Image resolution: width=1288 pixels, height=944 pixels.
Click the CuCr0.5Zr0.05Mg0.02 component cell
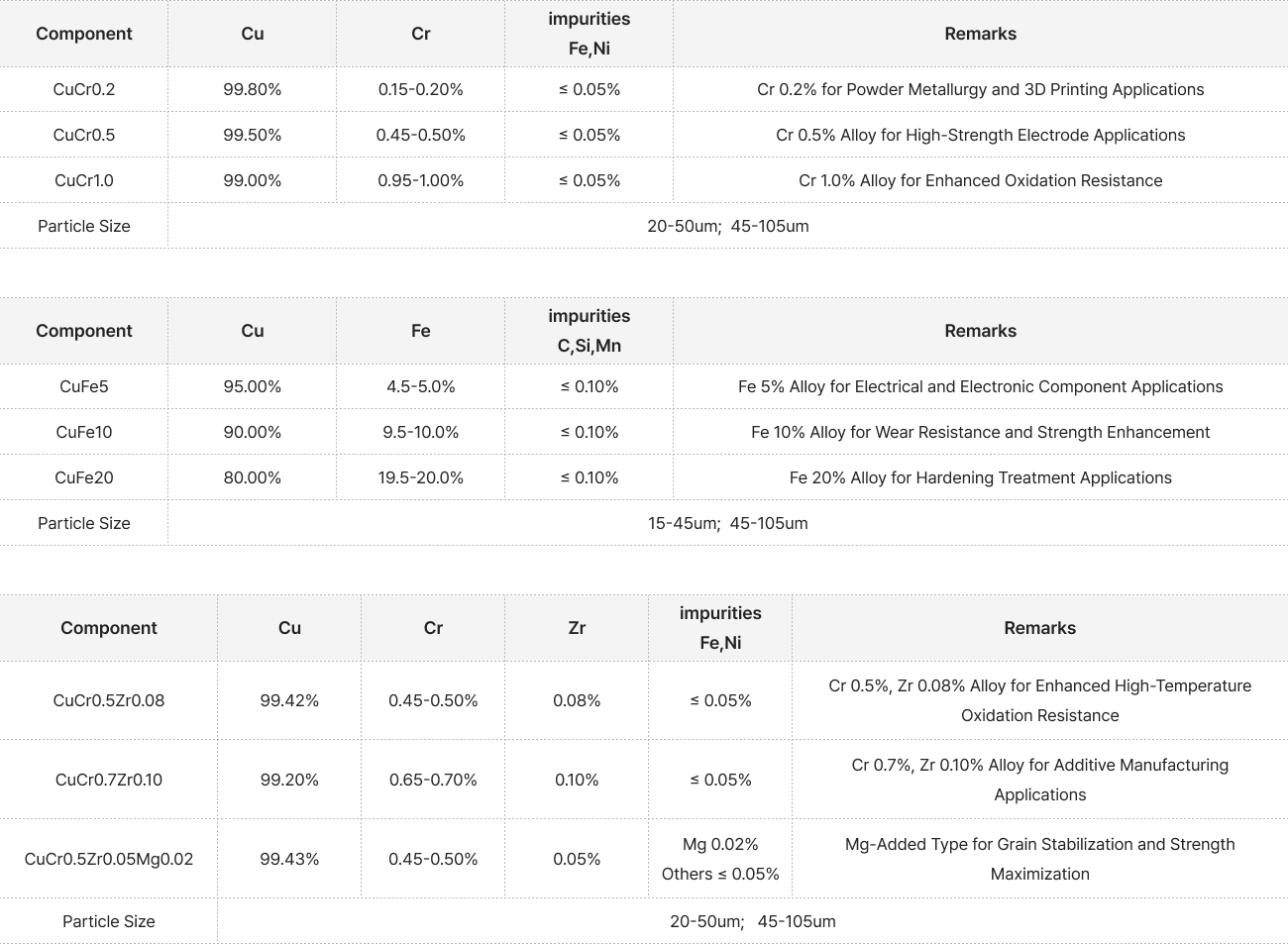click(x=109, y=859)
